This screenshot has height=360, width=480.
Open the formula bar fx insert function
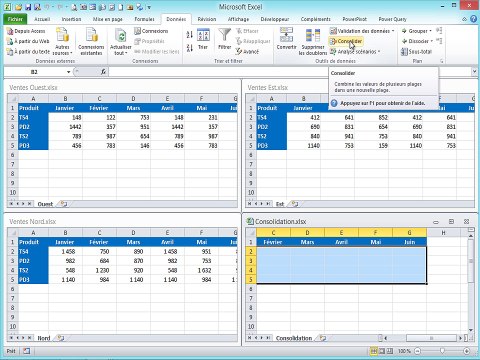[x=103, y=72]
